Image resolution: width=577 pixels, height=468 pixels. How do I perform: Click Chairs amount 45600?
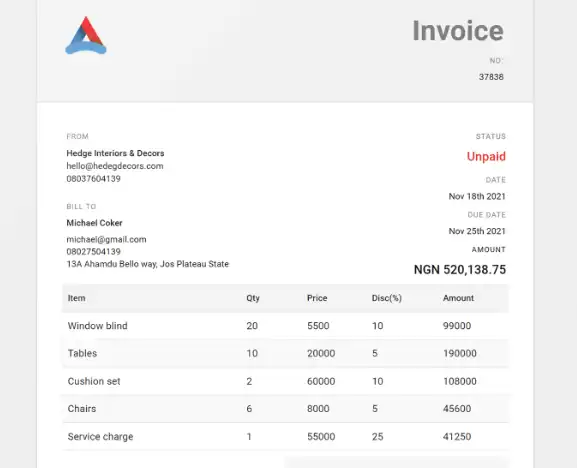457,409
